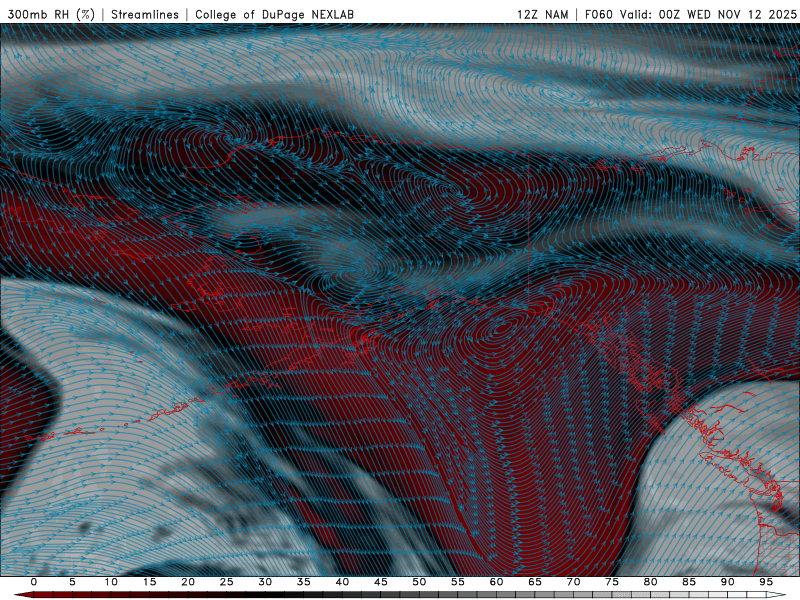Click the "12Z NAM" model run label

coord(543,14)
